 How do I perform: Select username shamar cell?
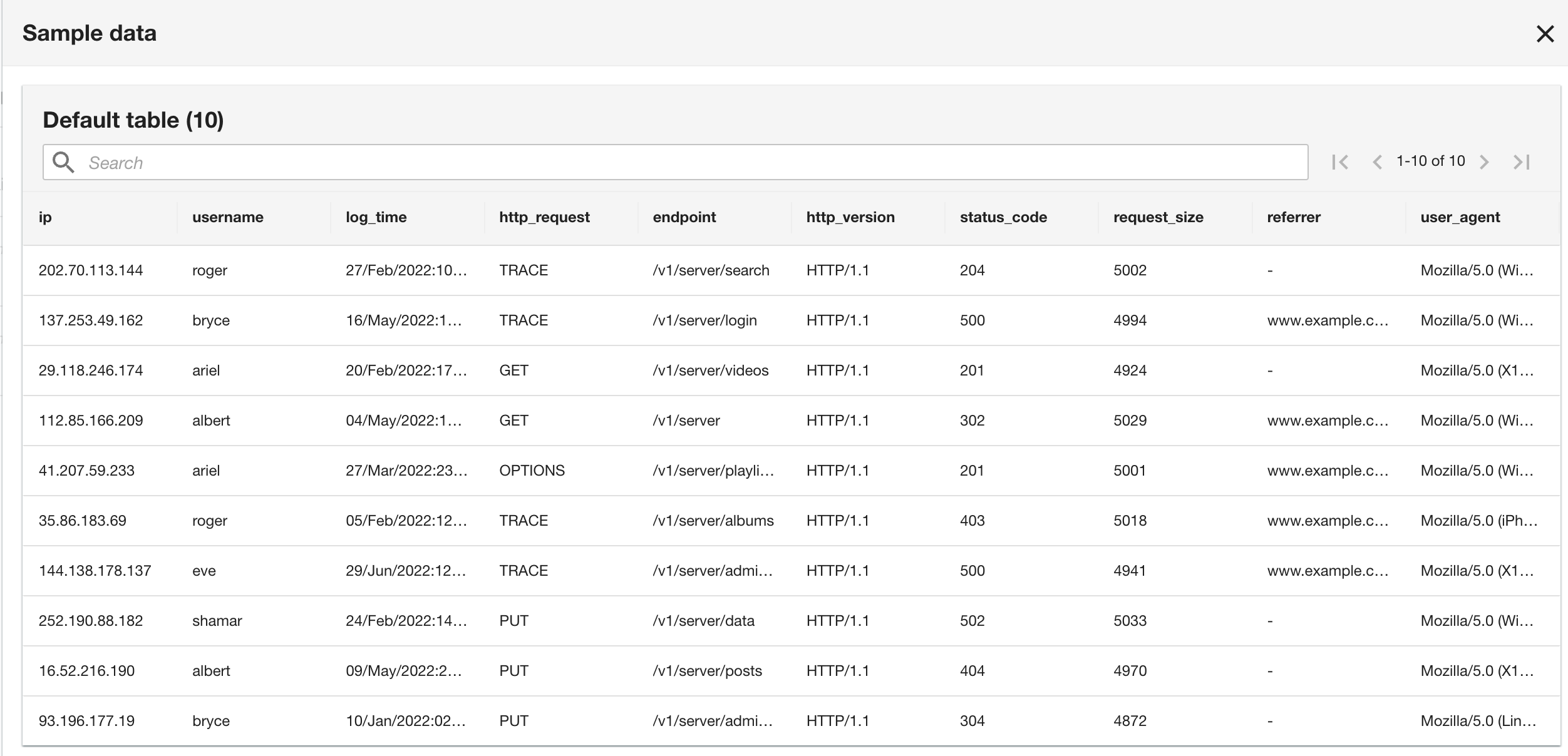(x=217, y=621)
